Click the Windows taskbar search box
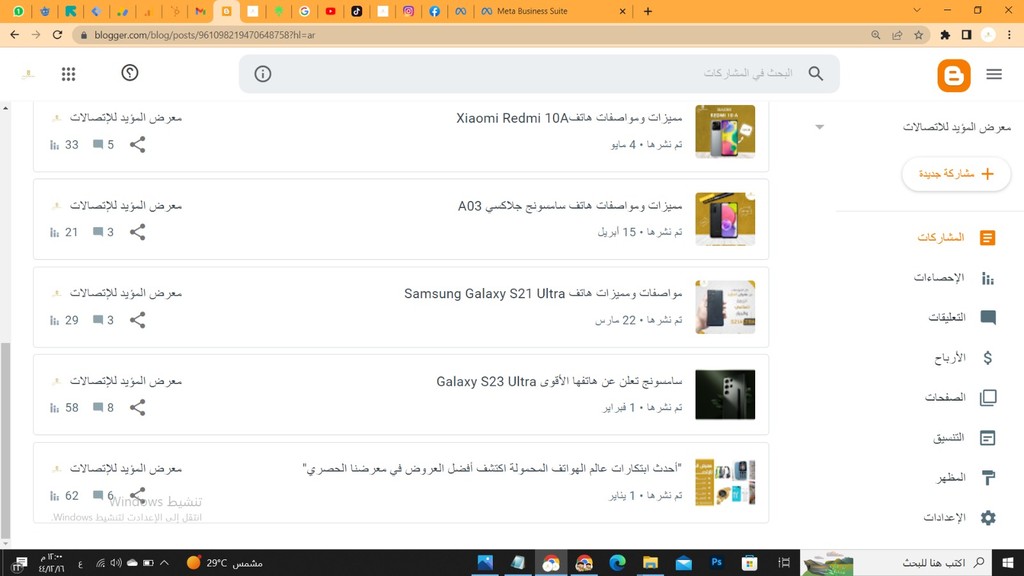 coord(895,562)
